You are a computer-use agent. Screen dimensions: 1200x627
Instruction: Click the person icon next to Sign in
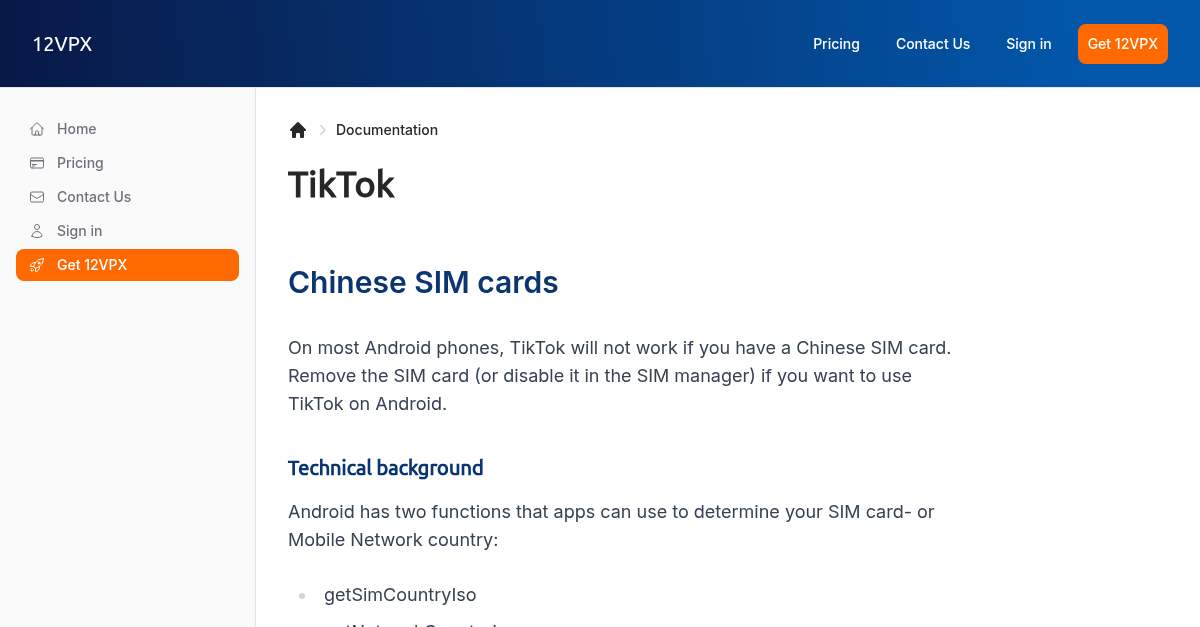click(x=36, y=230)
